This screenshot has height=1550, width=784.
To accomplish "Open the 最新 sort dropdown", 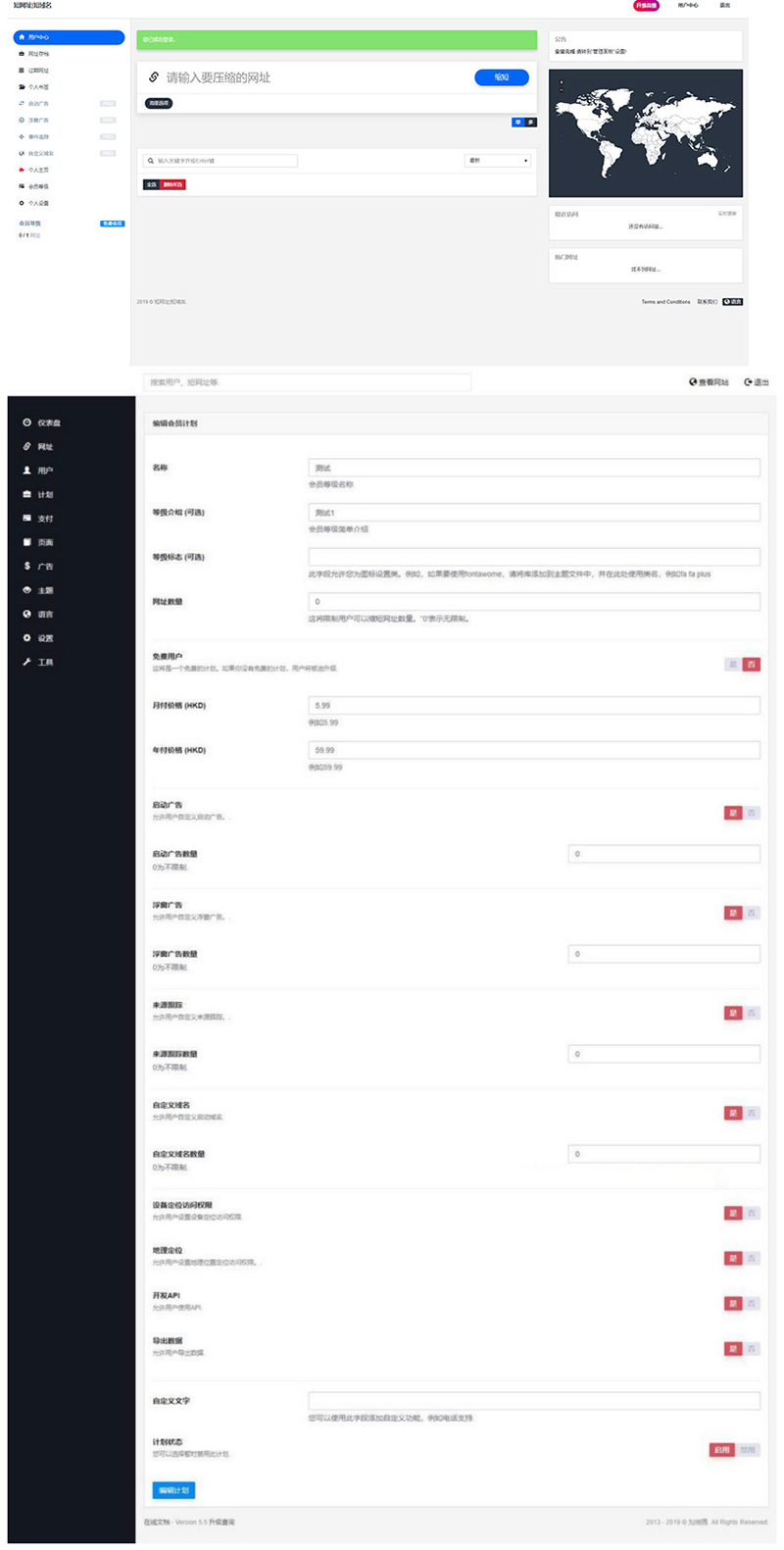I will (498, 161).
